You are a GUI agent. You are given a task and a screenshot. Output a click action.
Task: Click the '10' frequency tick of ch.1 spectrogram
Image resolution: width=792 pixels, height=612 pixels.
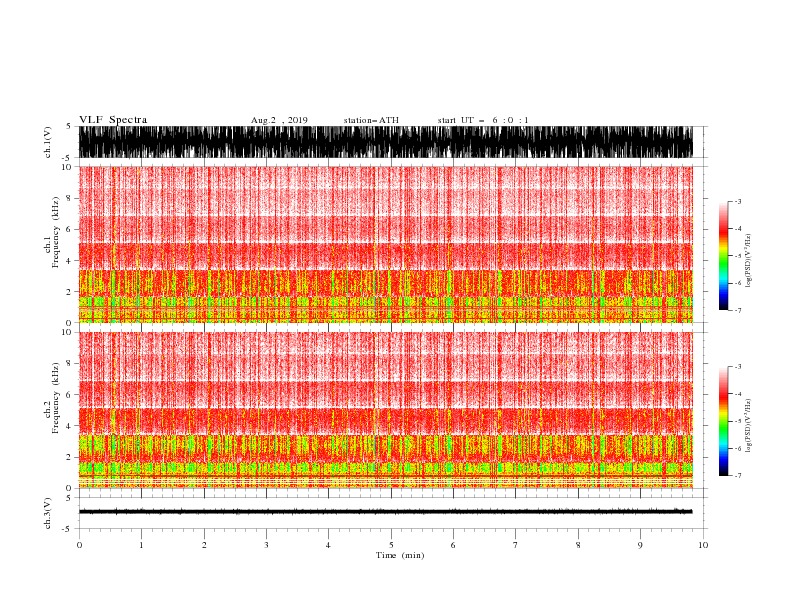point(67,167)
